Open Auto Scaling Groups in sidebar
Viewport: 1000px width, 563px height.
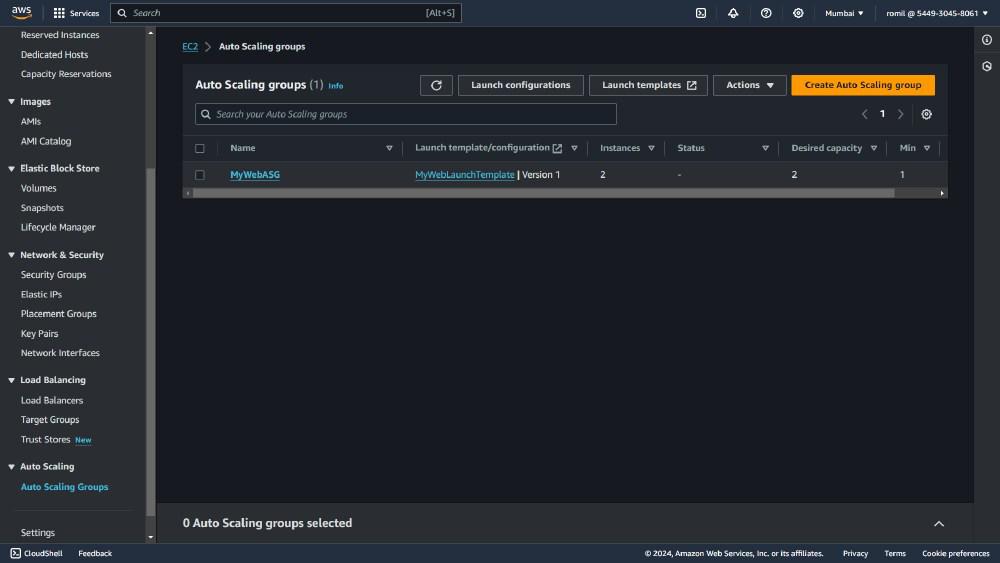pos(64,486)
